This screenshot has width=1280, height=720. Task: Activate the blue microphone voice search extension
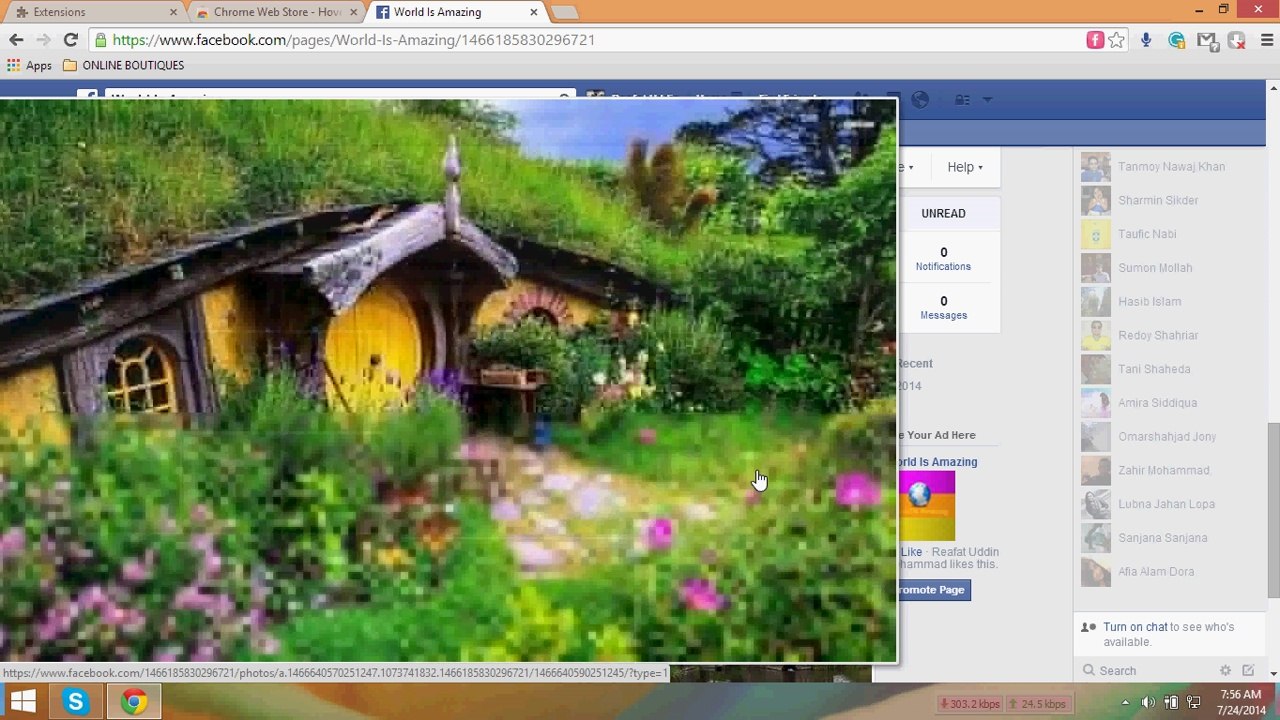click(x=1146, y=40)
